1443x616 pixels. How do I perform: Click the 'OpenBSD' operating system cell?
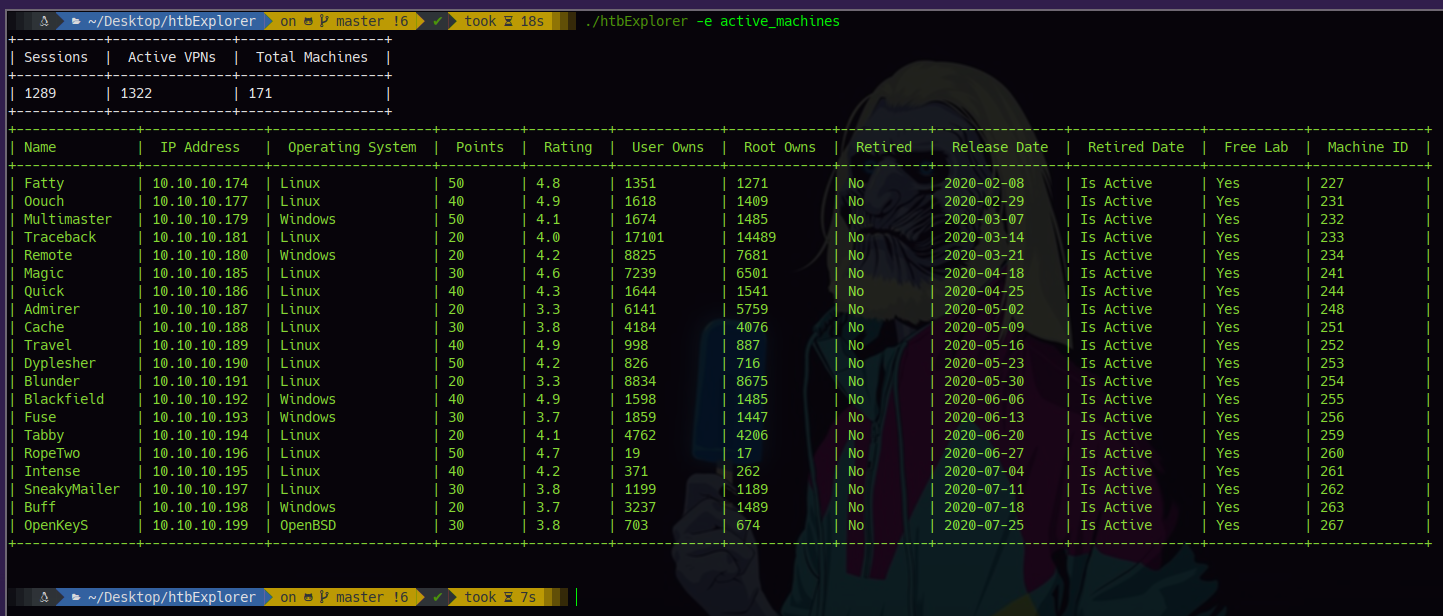pos(308,525)
